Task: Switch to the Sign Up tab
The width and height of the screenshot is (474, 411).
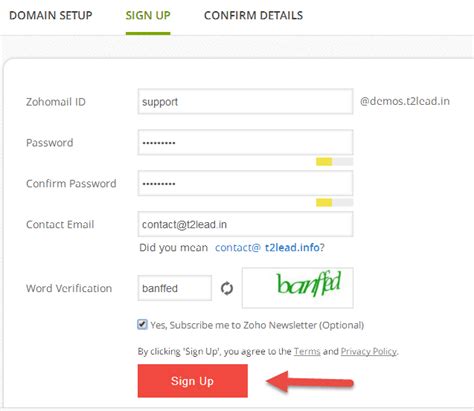Action: (x=148, y=15)
